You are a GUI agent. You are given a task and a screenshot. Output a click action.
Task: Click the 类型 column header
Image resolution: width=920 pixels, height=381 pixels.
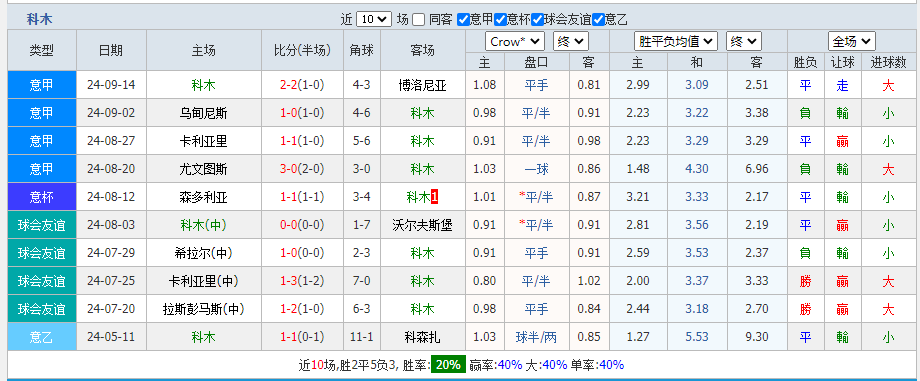click(x=42, y=50)
